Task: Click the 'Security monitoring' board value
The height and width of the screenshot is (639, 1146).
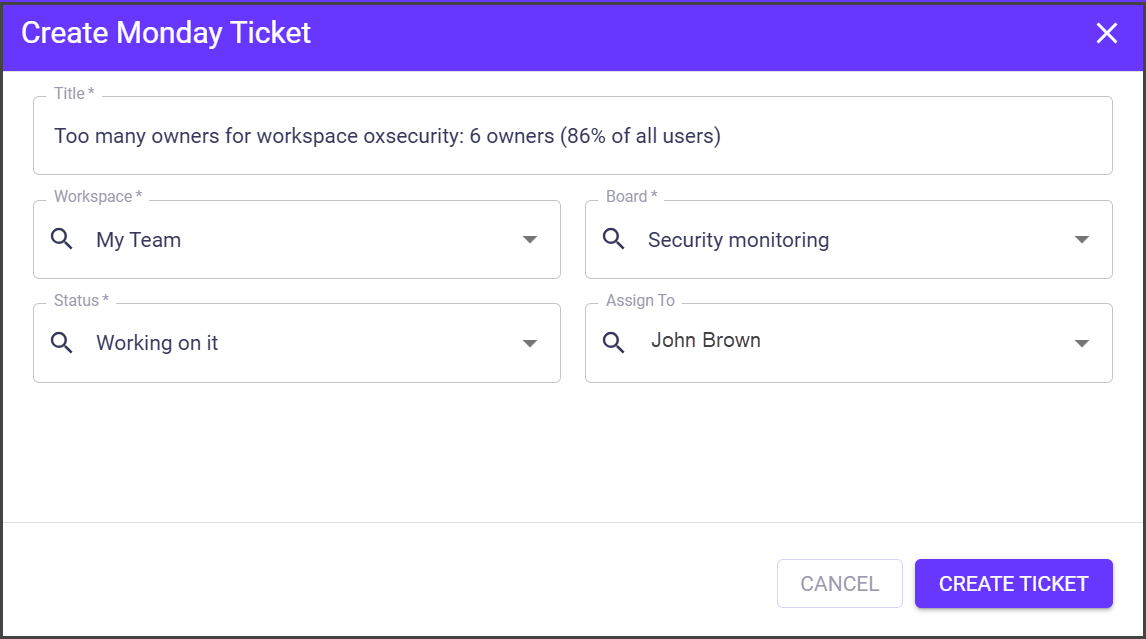Action: [x=738, y=240]
